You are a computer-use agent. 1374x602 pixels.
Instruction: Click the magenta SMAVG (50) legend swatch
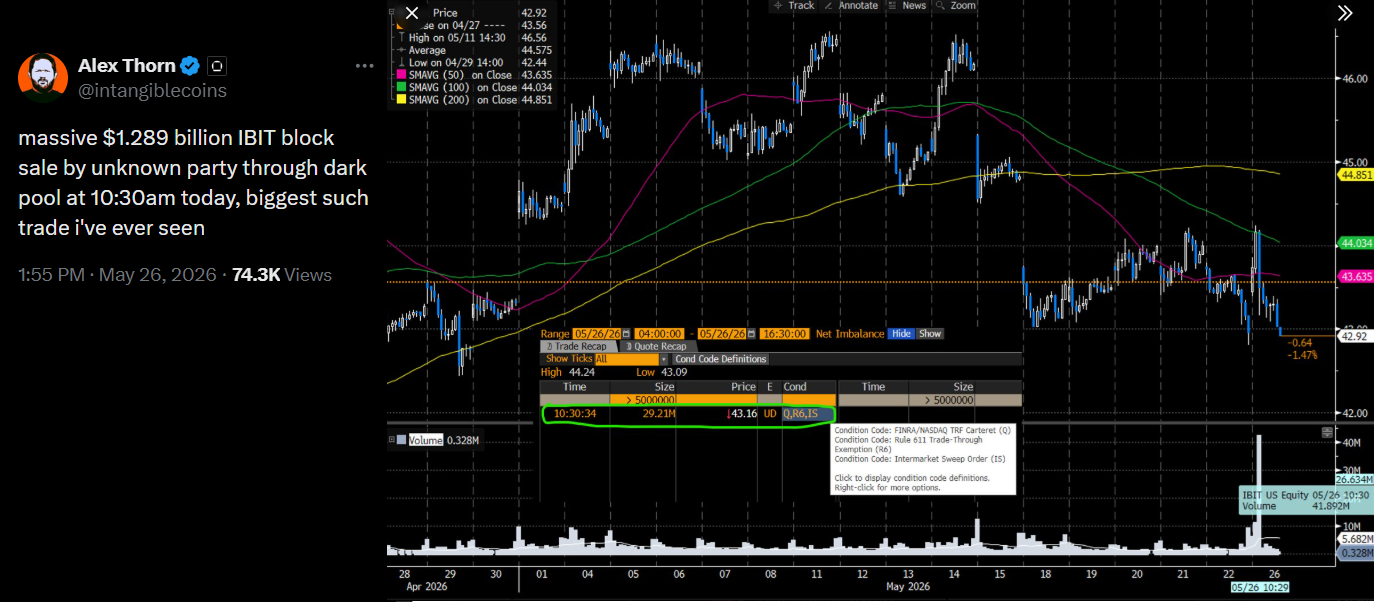pos(400,75)
